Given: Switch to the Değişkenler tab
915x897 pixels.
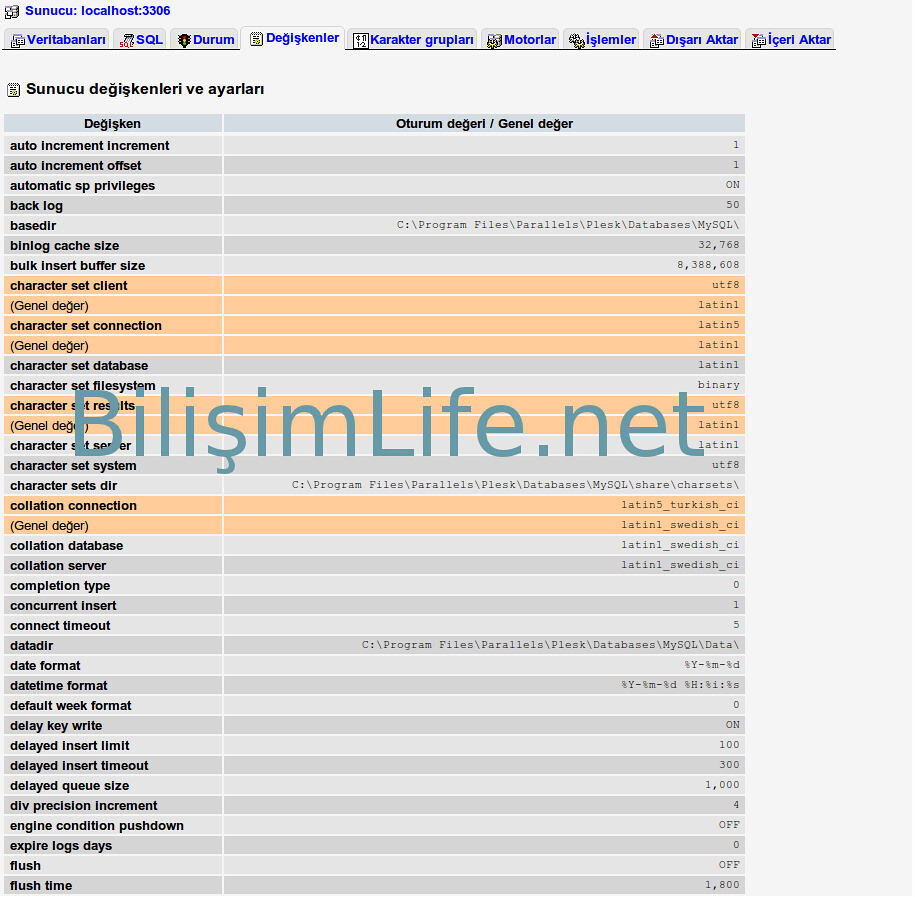Looking at the screenshot, I should click(x=302, y=38).
